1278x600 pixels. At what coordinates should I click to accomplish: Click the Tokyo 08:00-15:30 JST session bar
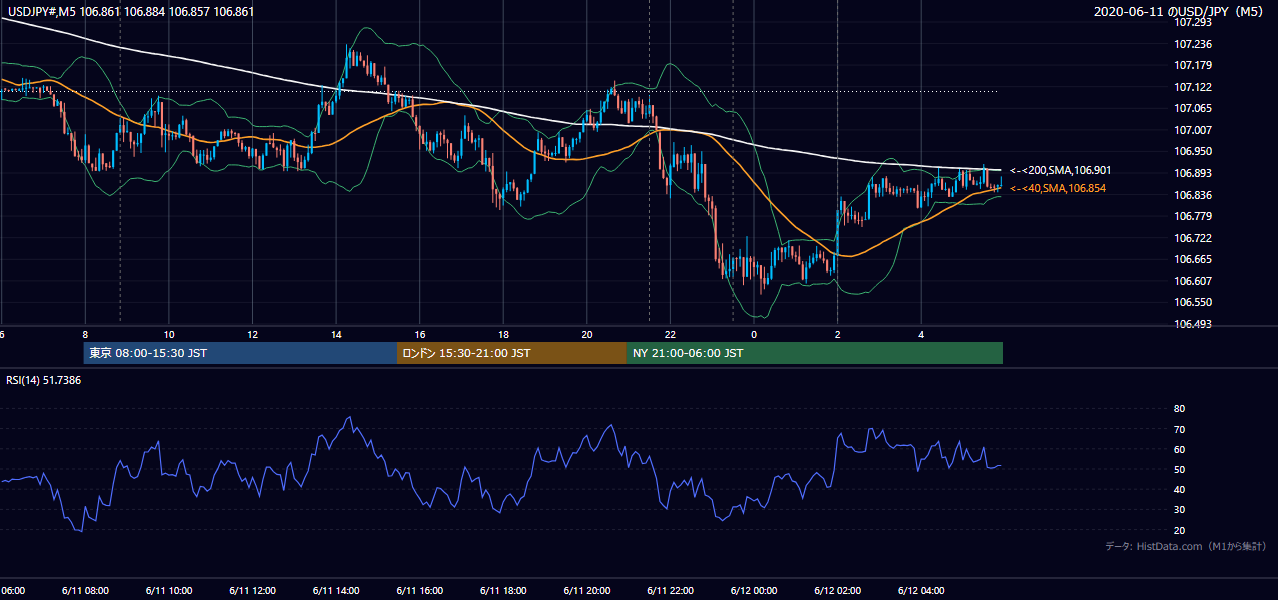tap(240, 353)
